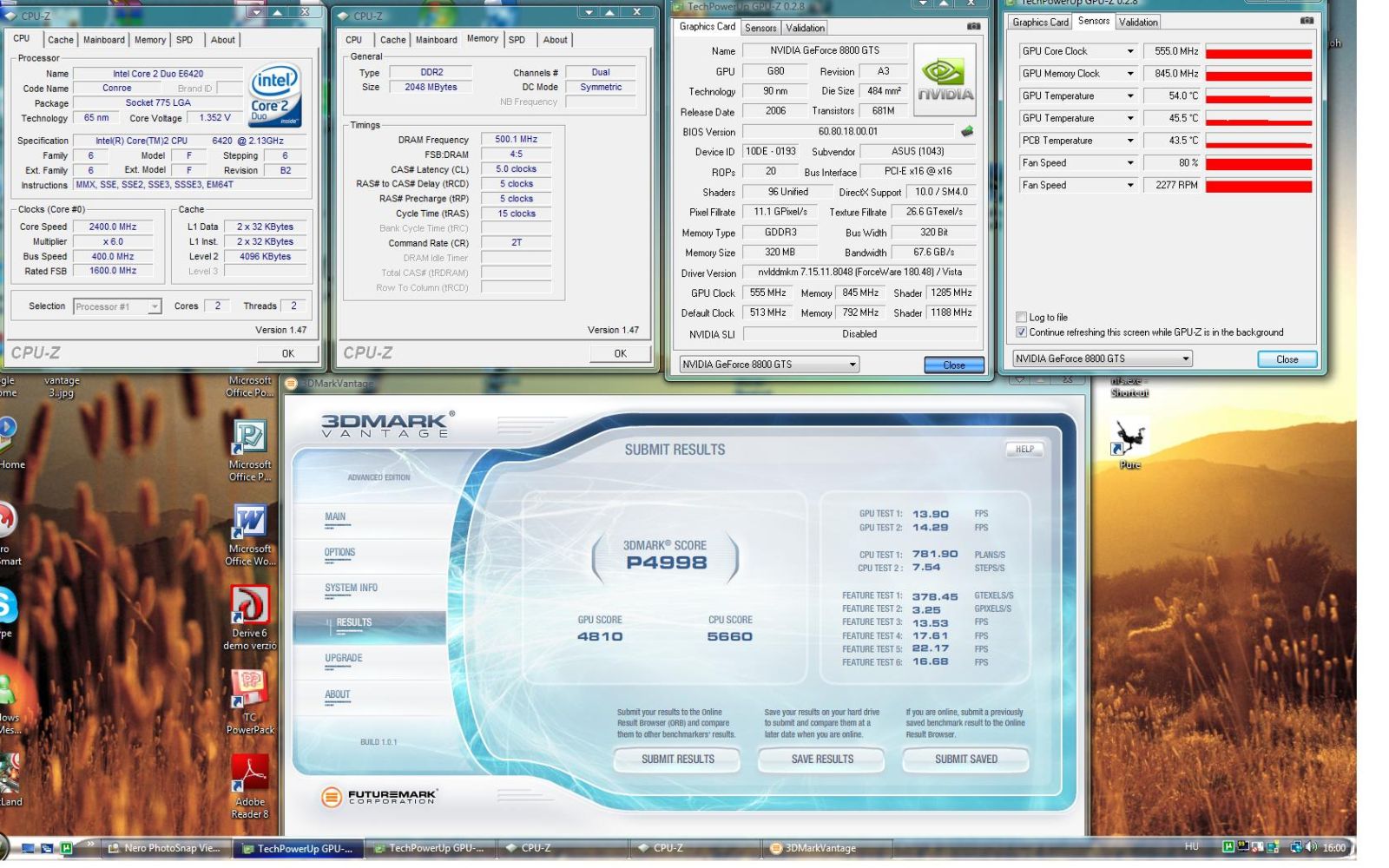Open SPD tab in the CPU-Z memory timings window
This screenshot has height=868, width=1389.
coord(517,40)
